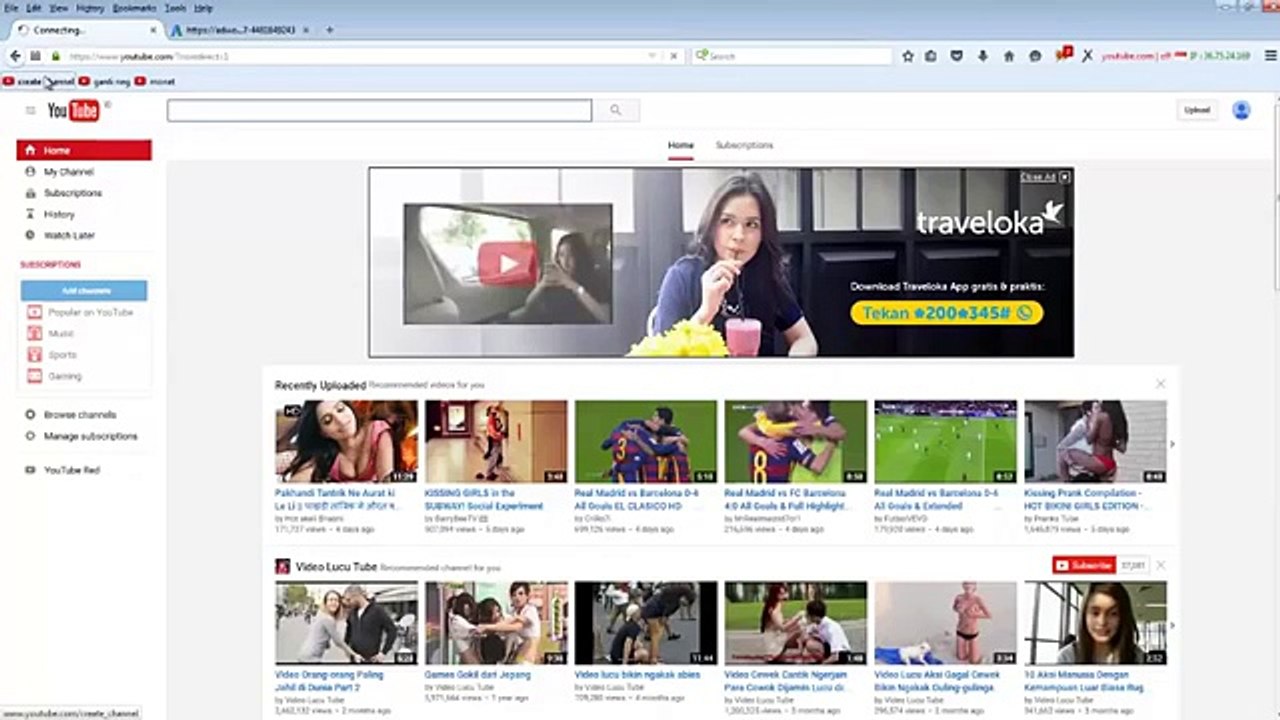1280x720 pixels.
Task: Switch to the Subscriptions tab on page
Action: pyautogui.click(x=744, y=145)
